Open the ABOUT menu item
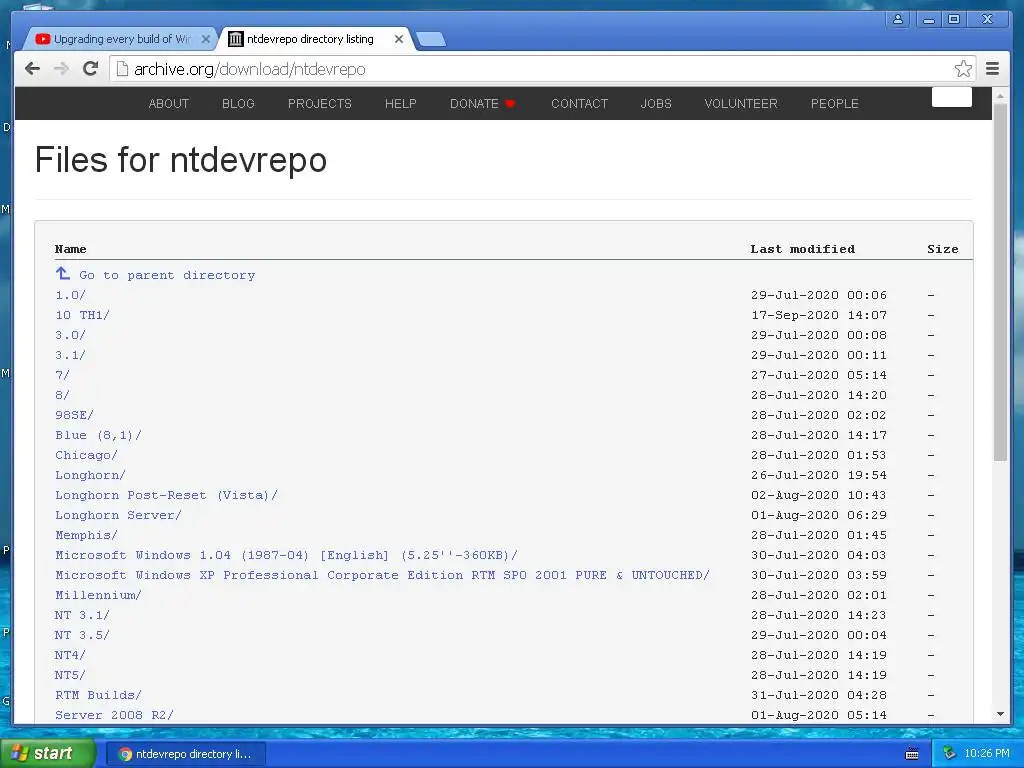 point(168,104)
